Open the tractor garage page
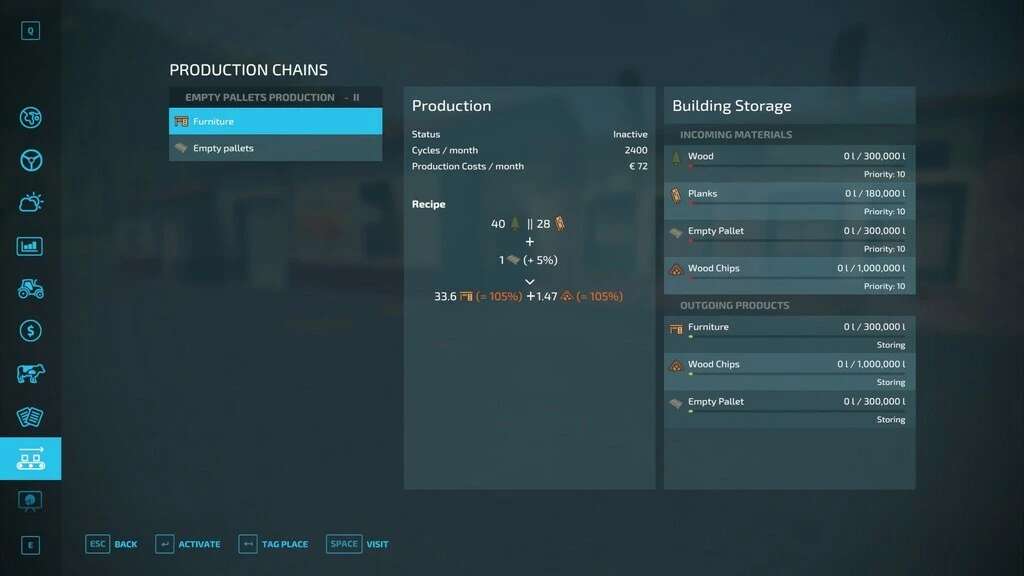 30,289
